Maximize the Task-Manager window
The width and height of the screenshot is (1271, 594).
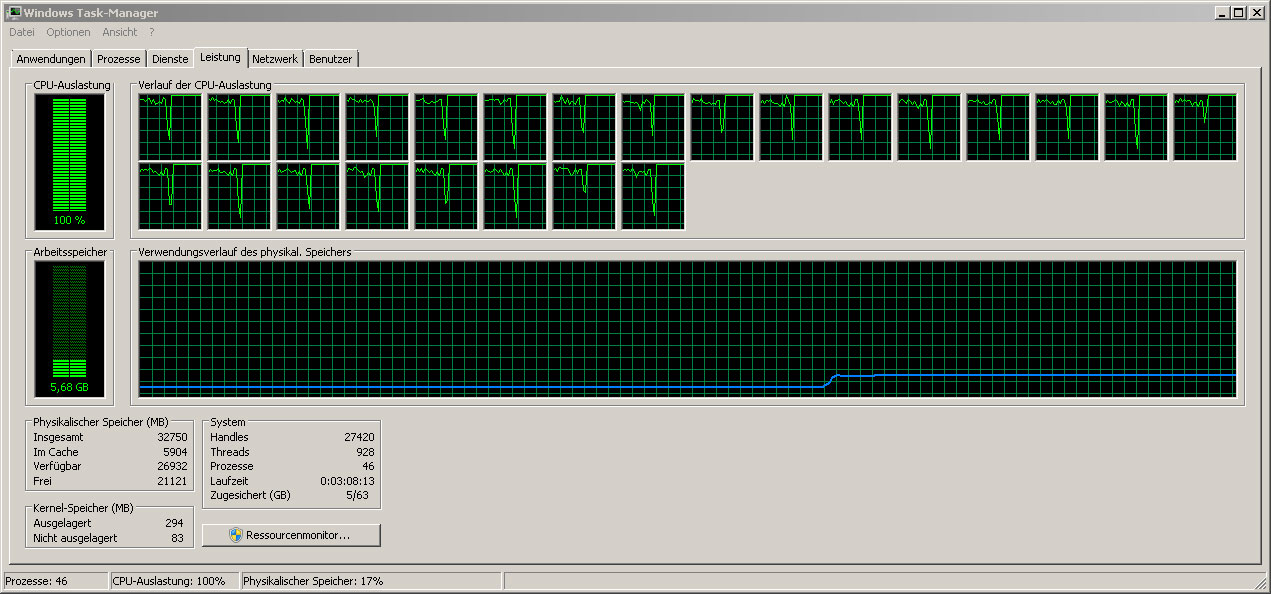pos(1238,12)
